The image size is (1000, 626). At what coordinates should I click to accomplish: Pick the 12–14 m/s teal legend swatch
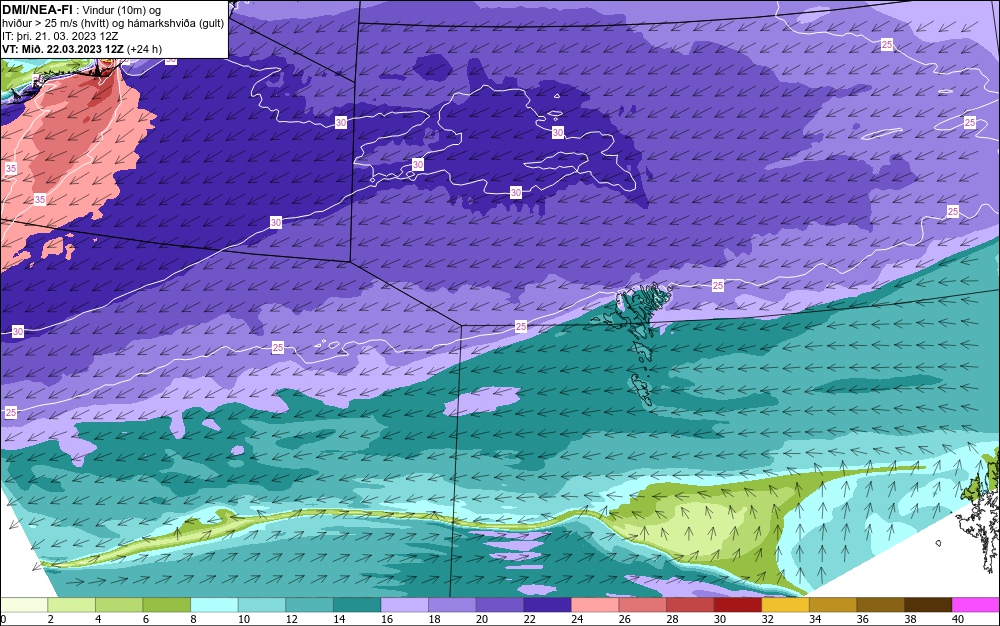click(309, 605)
